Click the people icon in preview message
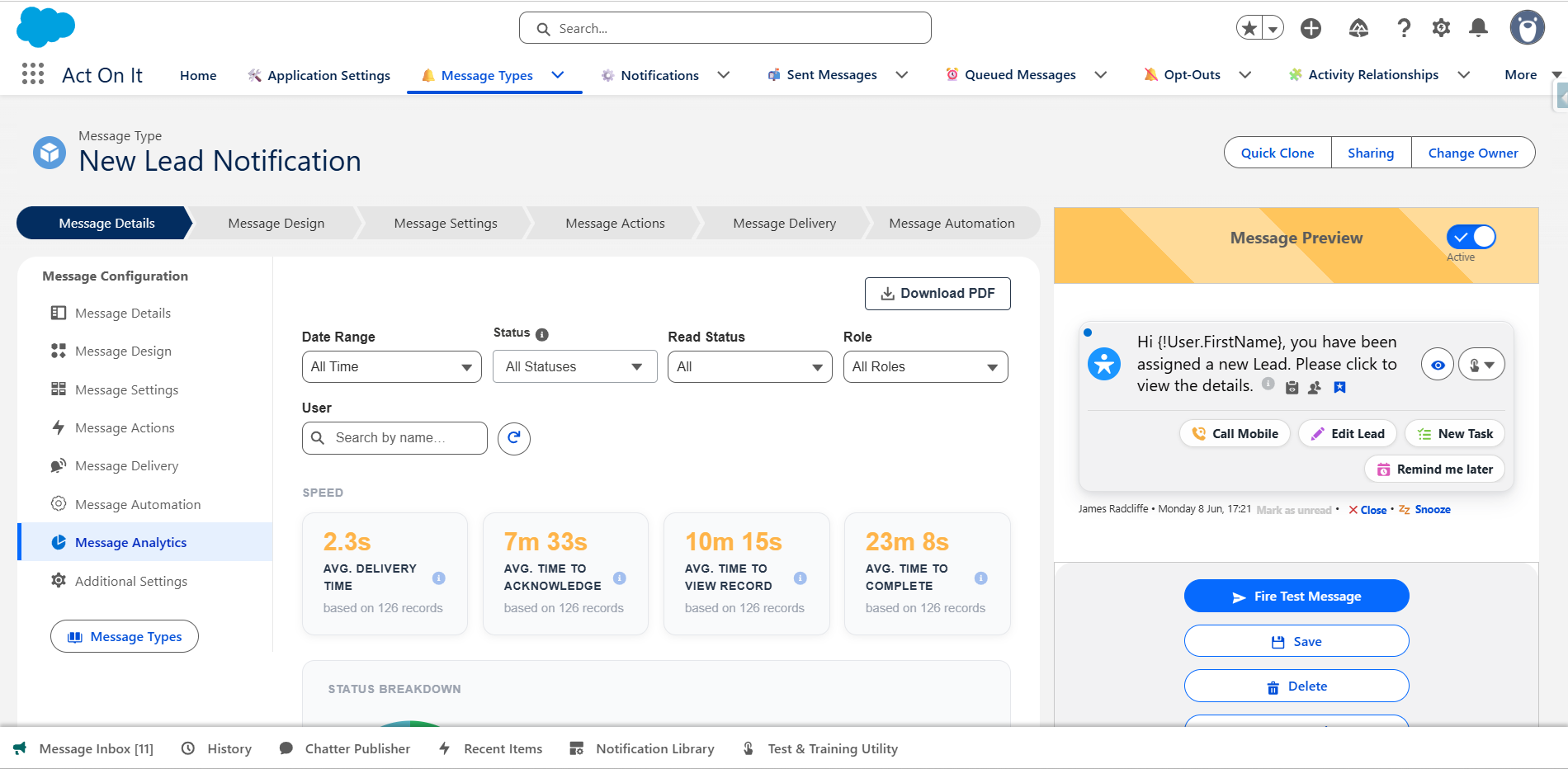This screenshot has height=769, width=1568. coord(1315,388)
